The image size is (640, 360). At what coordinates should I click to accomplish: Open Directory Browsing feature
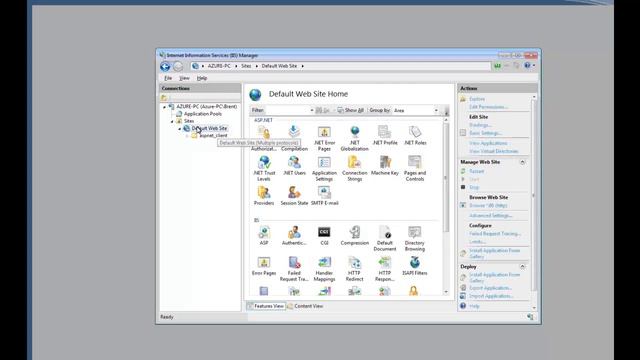(415, 238)
